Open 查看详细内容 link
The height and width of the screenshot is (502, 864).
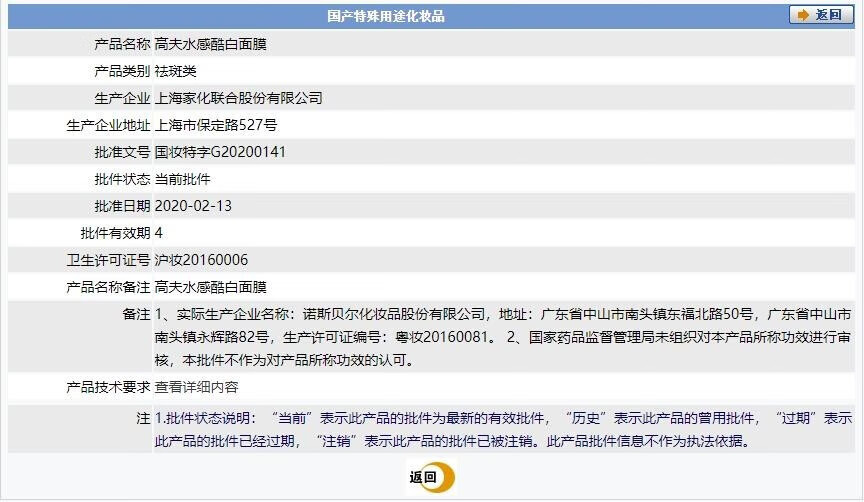tap(196, 387)
